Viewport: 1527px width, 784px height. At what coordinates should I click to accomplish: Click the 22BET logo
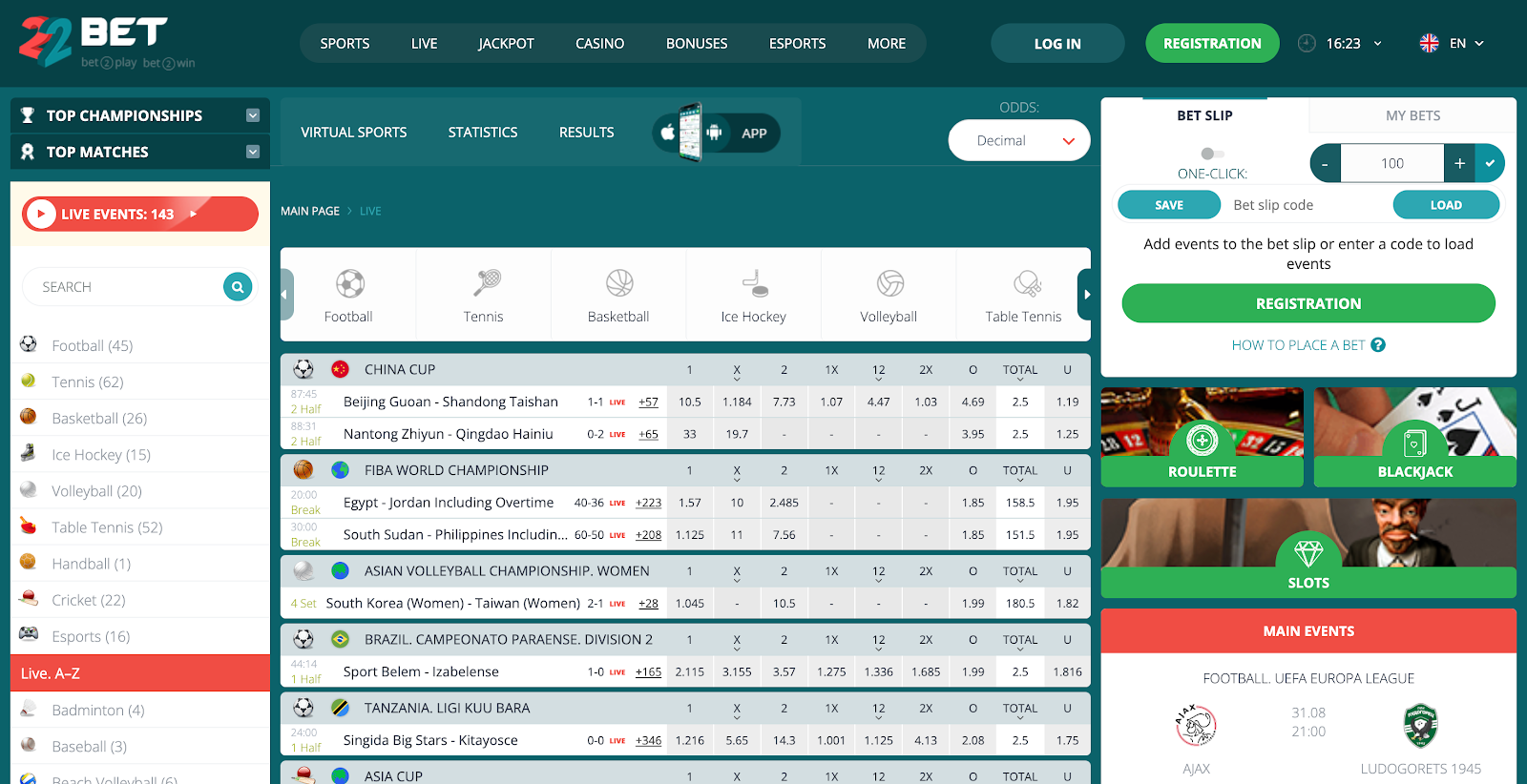click(x=107, y=43)
